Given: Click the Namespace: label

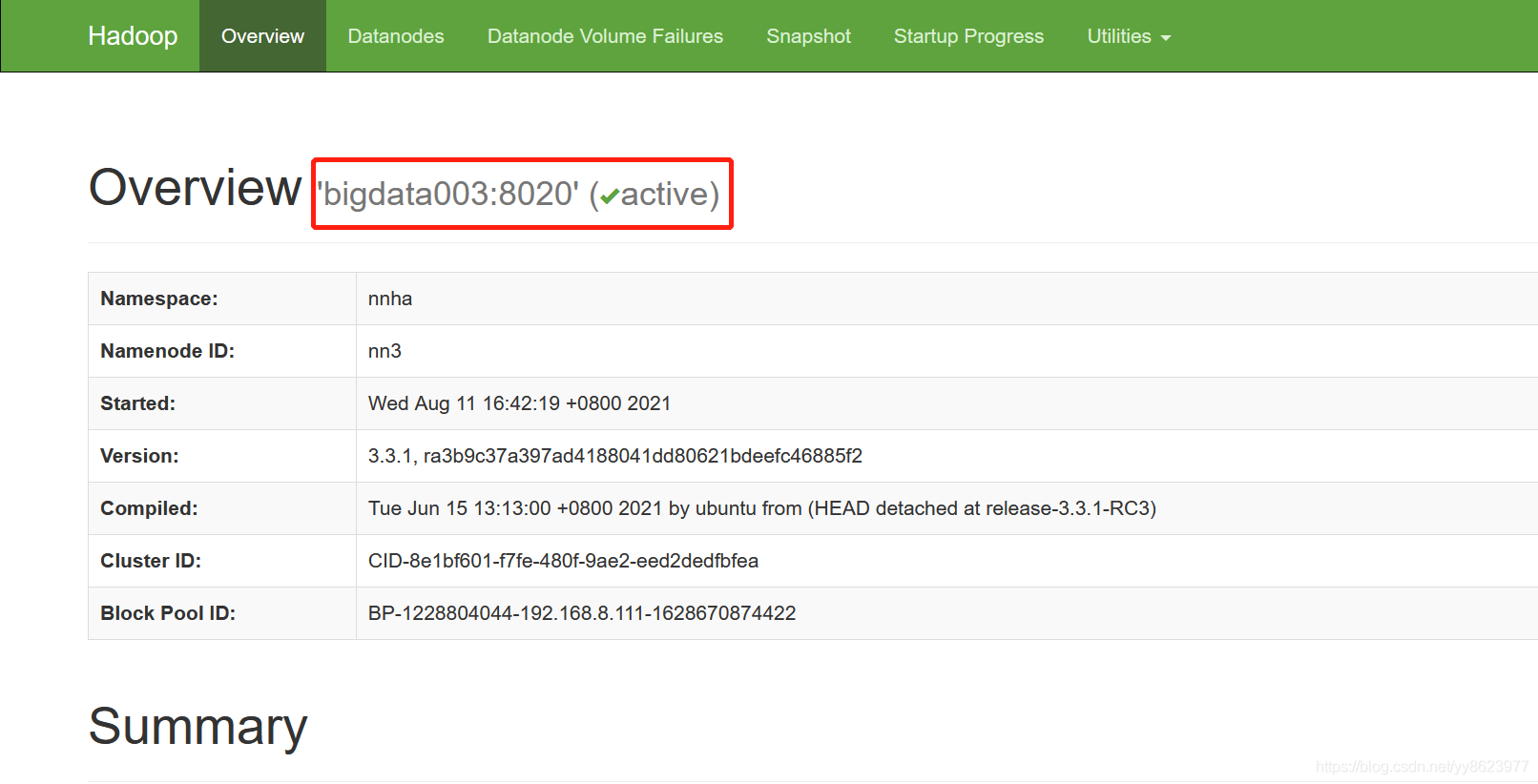Looking at the screenshot, I should click(x=159, y=299).
